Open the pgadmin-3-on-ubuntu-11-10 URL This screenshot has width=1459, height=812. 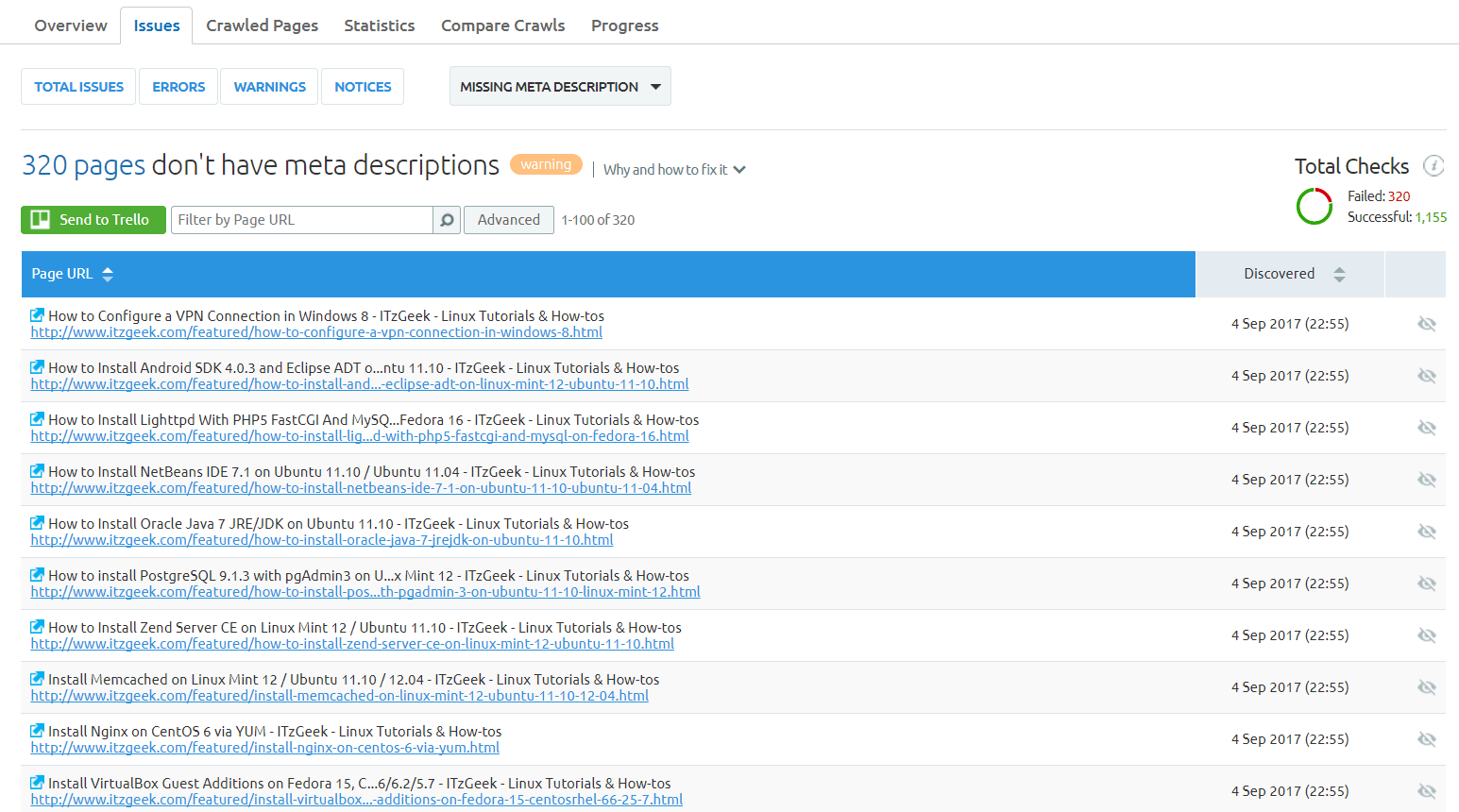click(x=365, y=592)
